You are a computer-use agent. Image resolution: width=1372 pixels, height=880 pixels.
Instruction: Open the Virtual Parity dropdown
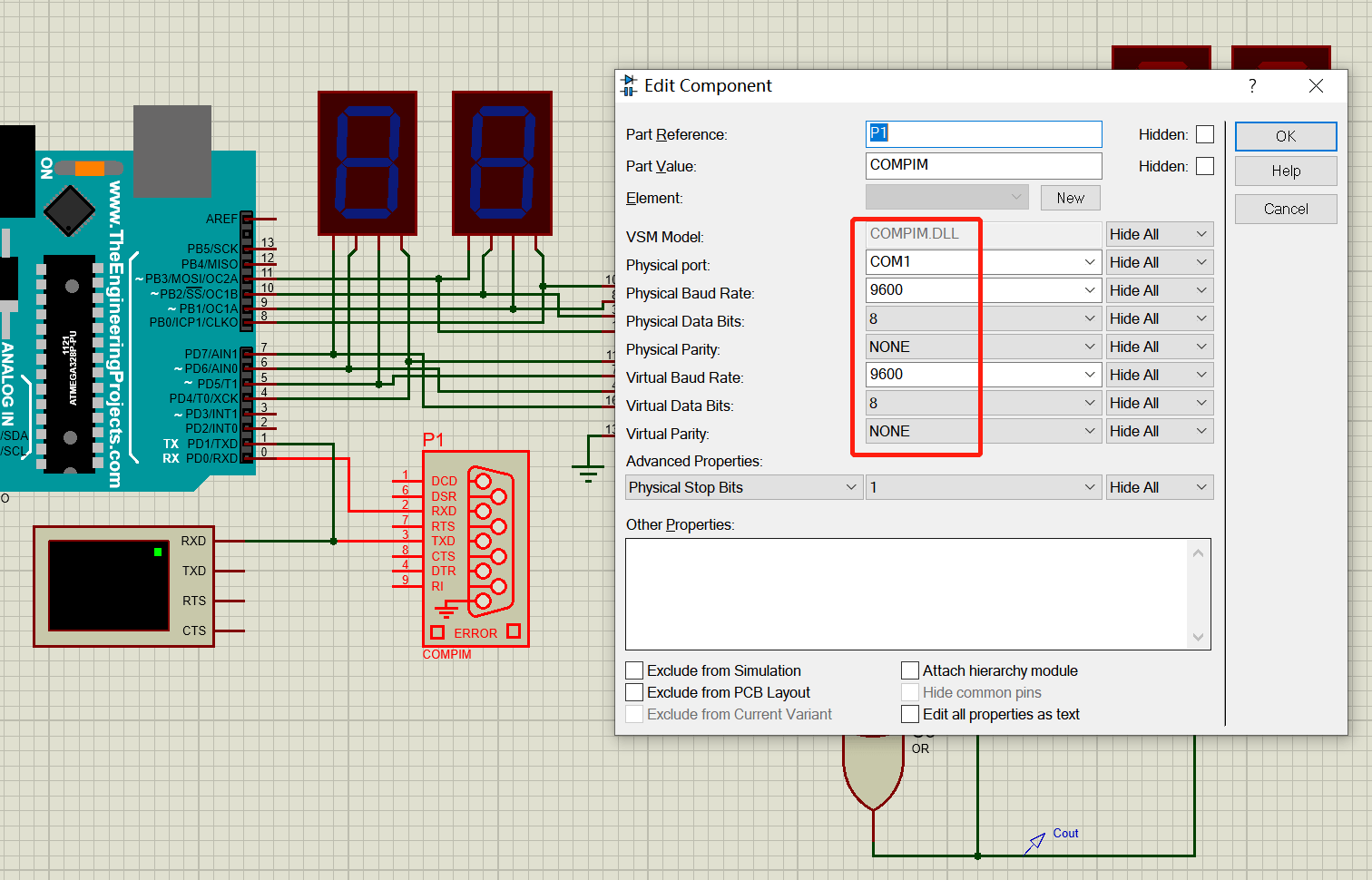984,431
